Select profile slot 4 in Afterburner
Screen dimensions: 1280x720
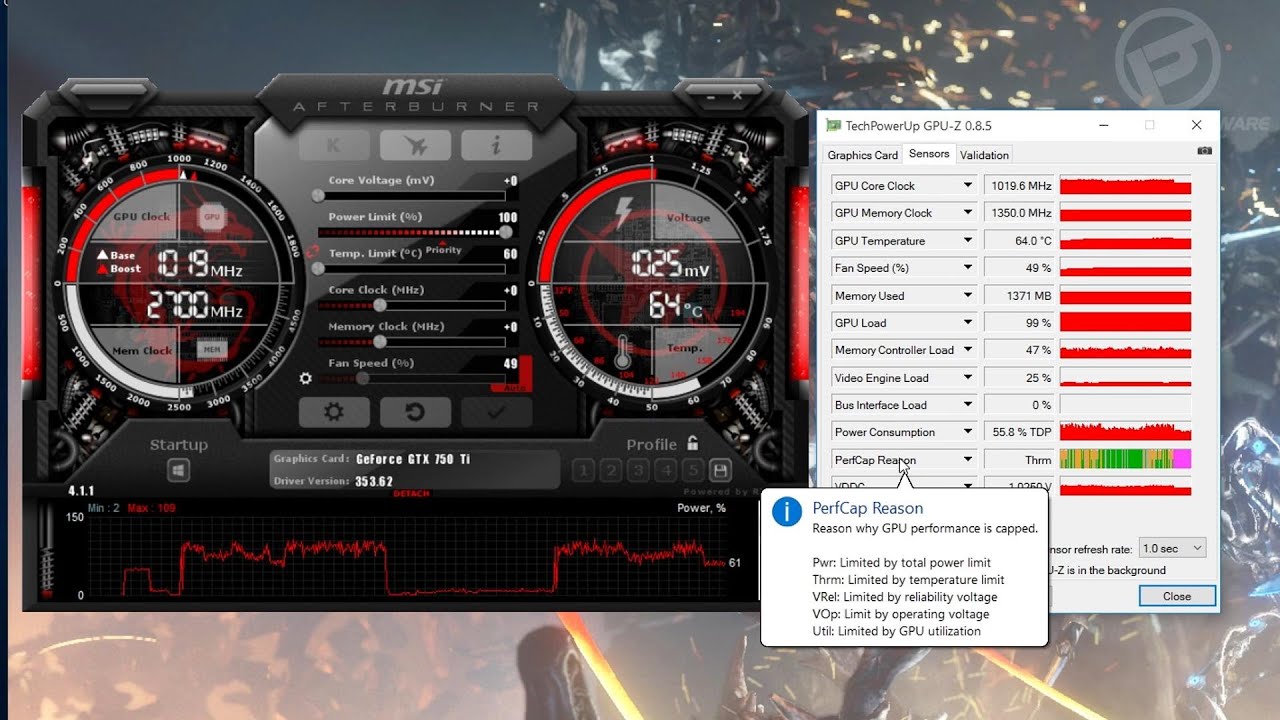click(665, 470)
